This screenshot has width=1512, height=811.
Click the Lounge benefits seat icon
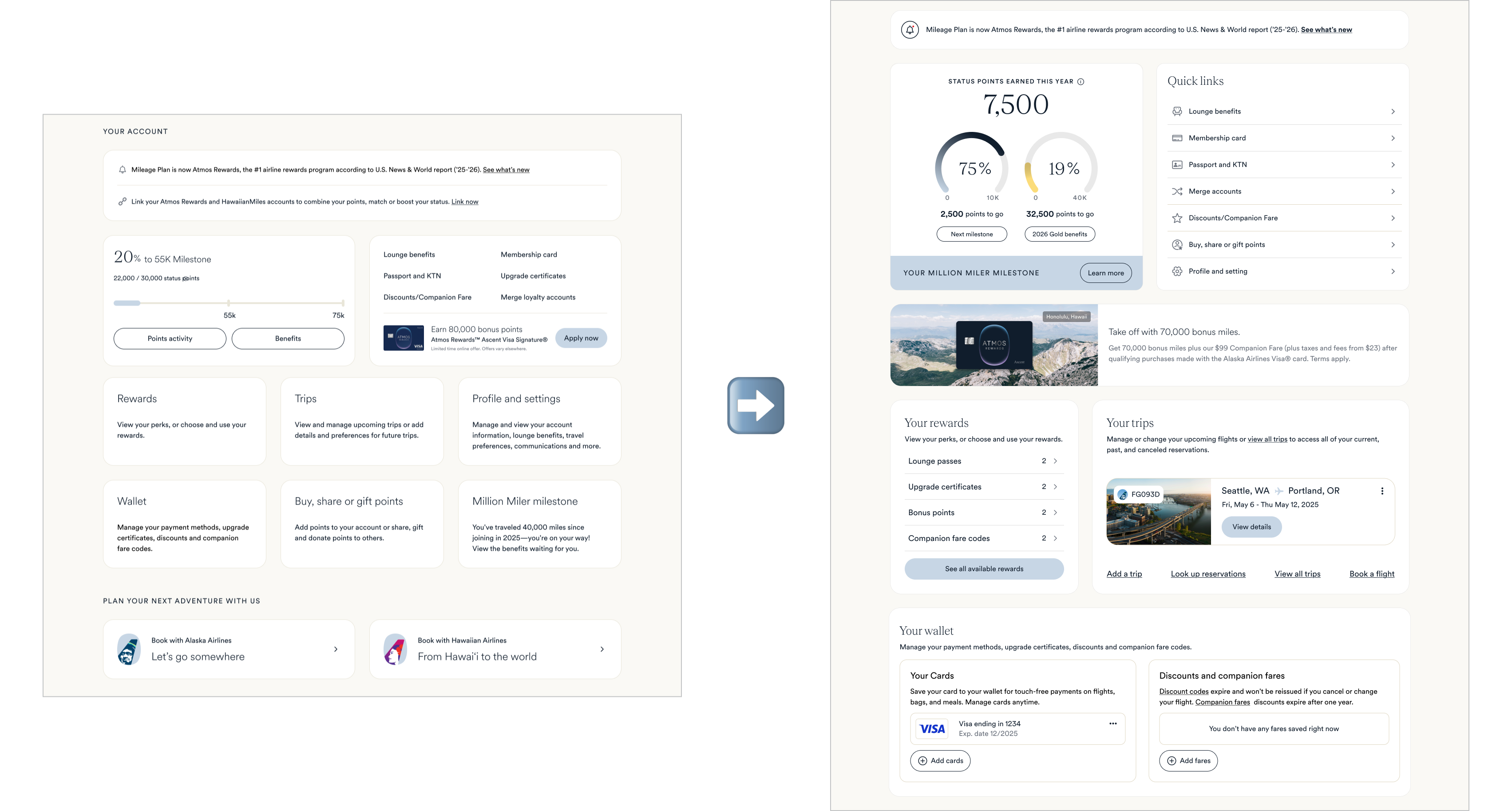[x=1177, y=111]
